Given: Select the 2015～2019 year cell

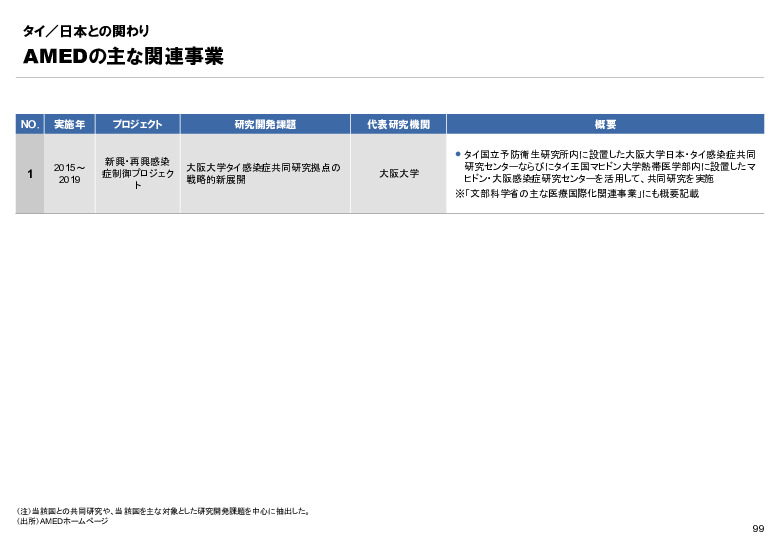Looking at the screenshot, I should click(x=70, y=174).
